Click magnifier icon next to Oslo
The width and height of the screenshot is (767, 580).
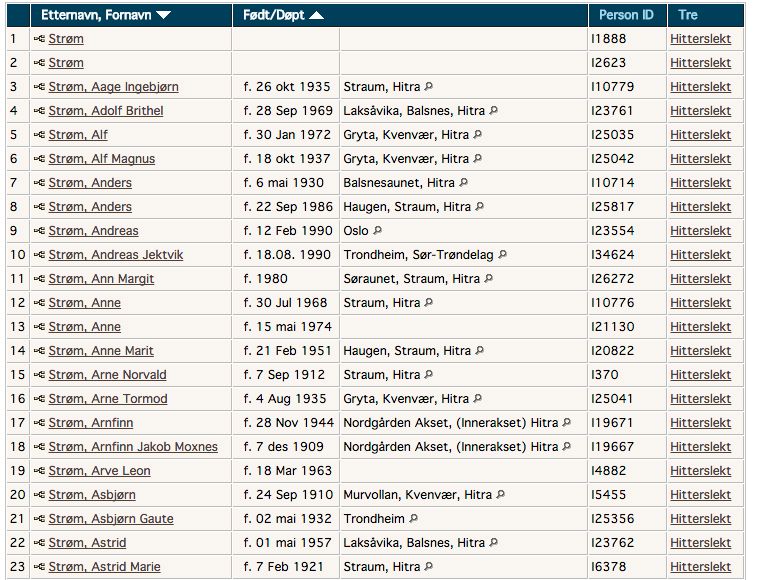377,230
